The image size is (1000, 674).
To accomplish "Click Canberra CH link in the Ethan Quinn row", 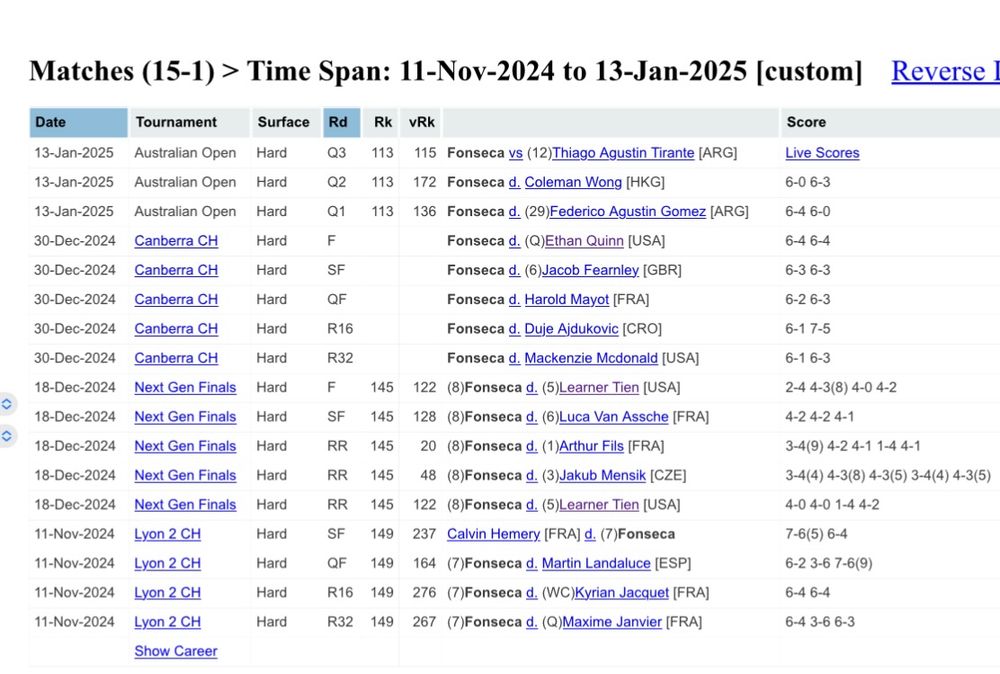I will 175,241.
